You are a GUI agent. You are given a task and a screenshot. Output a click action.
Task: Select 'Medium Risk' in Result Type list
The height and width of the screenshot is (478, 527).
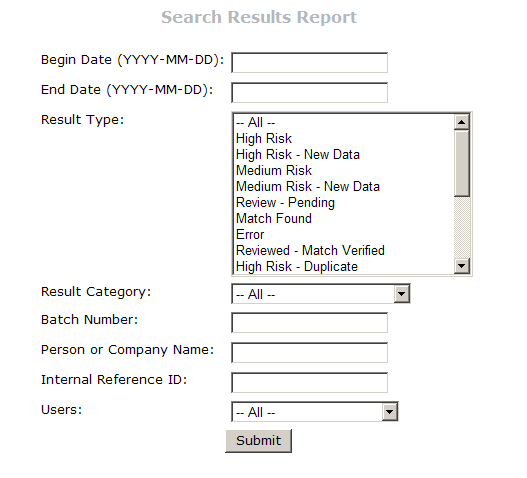(344, 170)
